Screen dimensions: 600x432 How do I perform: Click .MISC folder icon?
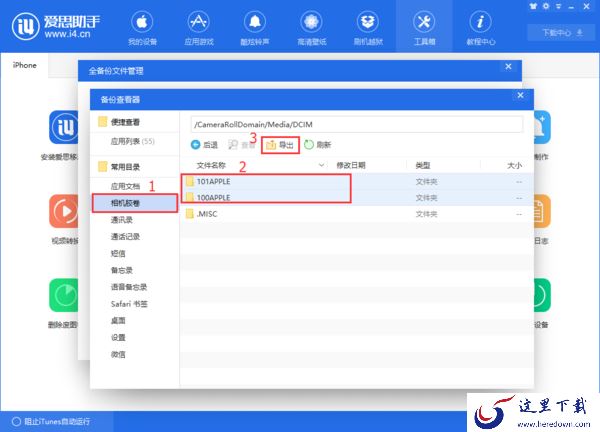coord(189,214)
